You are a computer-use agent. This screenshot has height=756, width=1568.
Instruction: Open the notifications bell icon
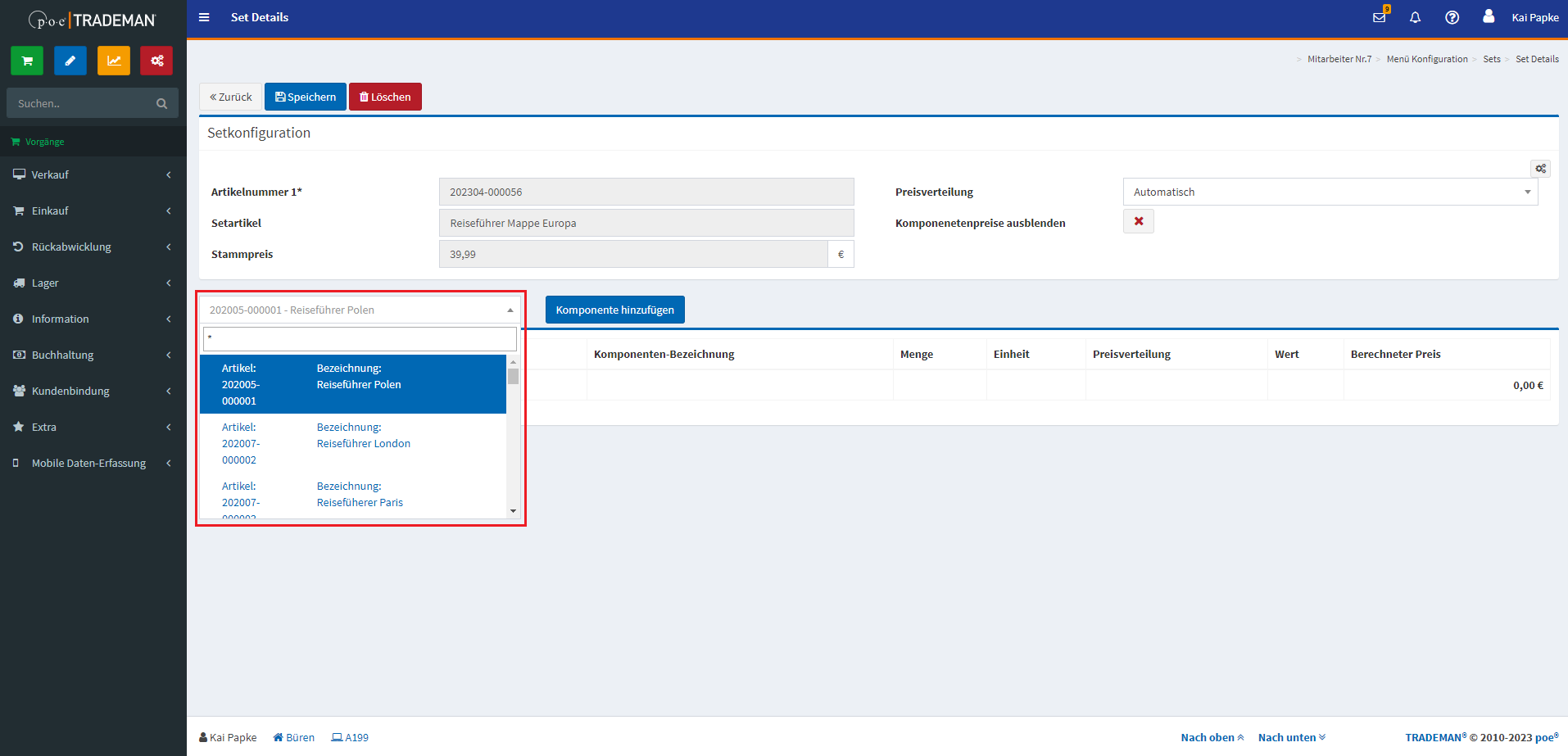(1415, 17)
